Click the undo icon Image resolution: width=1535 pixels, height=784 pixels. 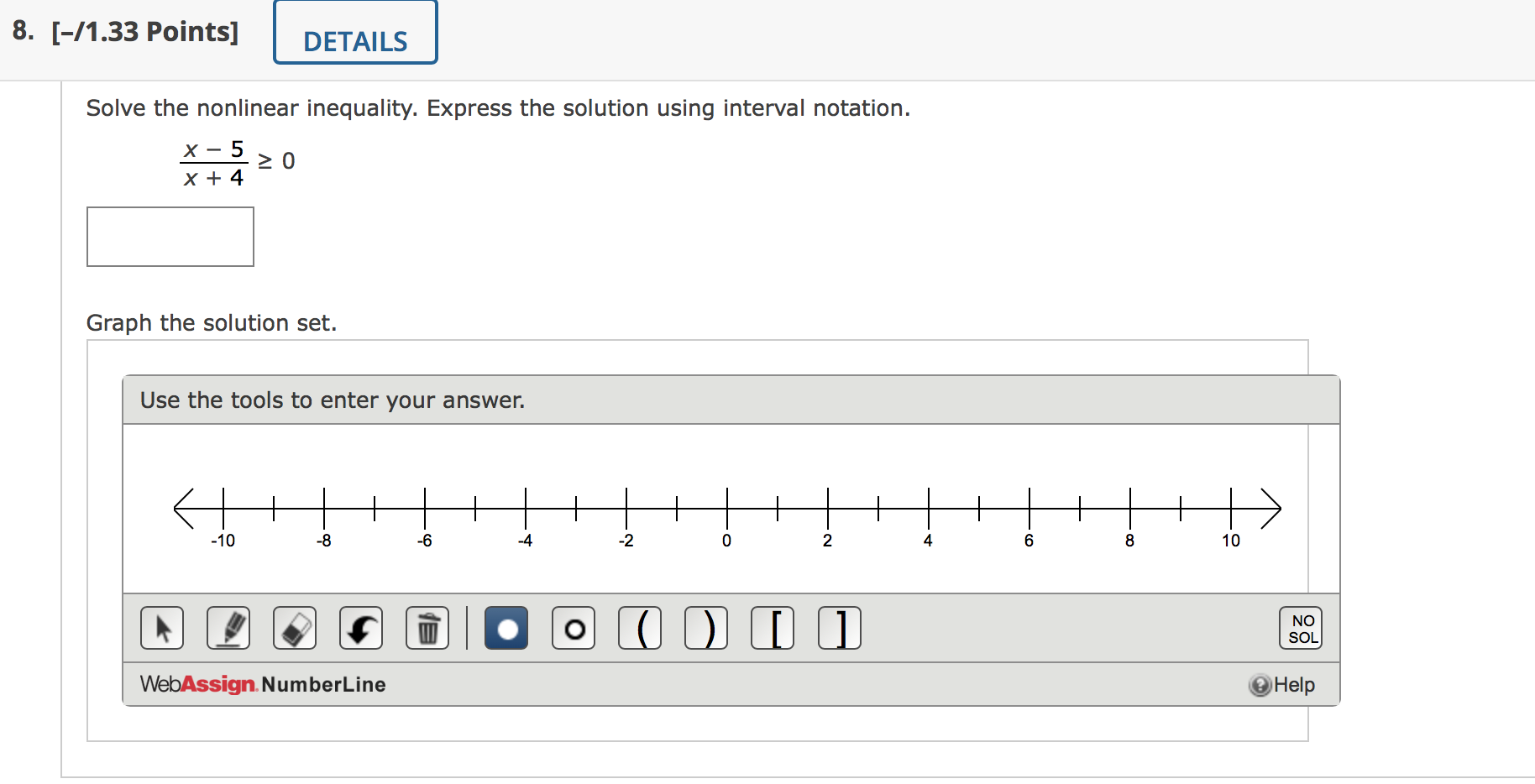pos(361,628)
